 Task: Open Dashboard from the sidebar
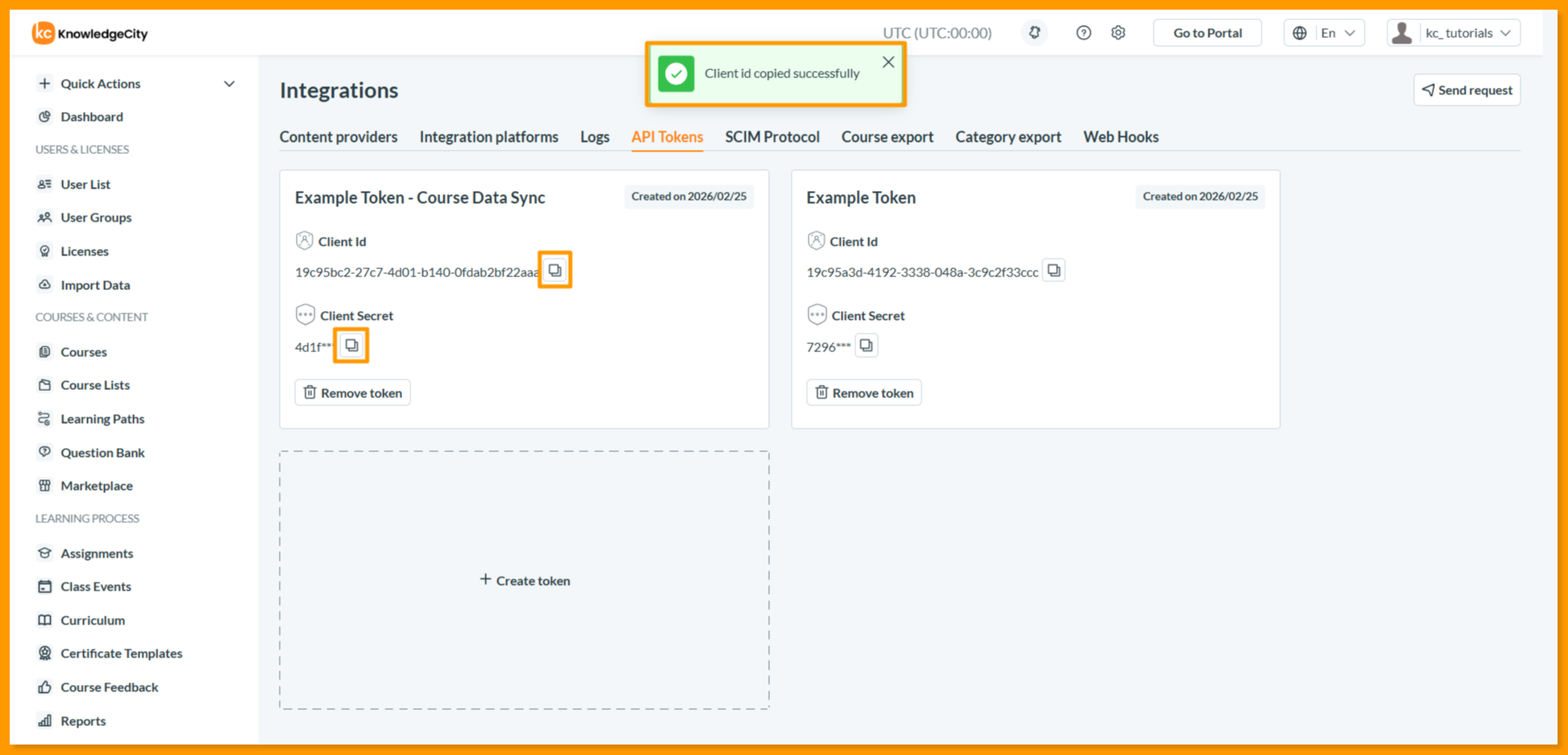pos(92,117)
